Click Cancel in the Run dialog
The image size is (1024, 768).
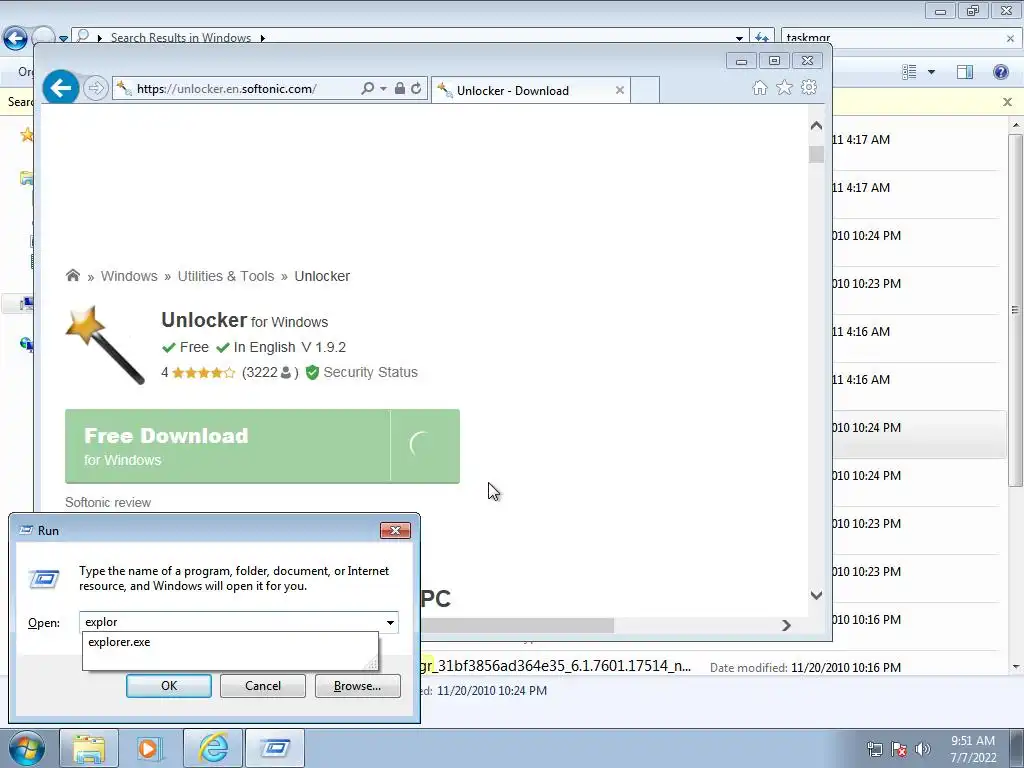pyautogui.click(x=263, y=686)
